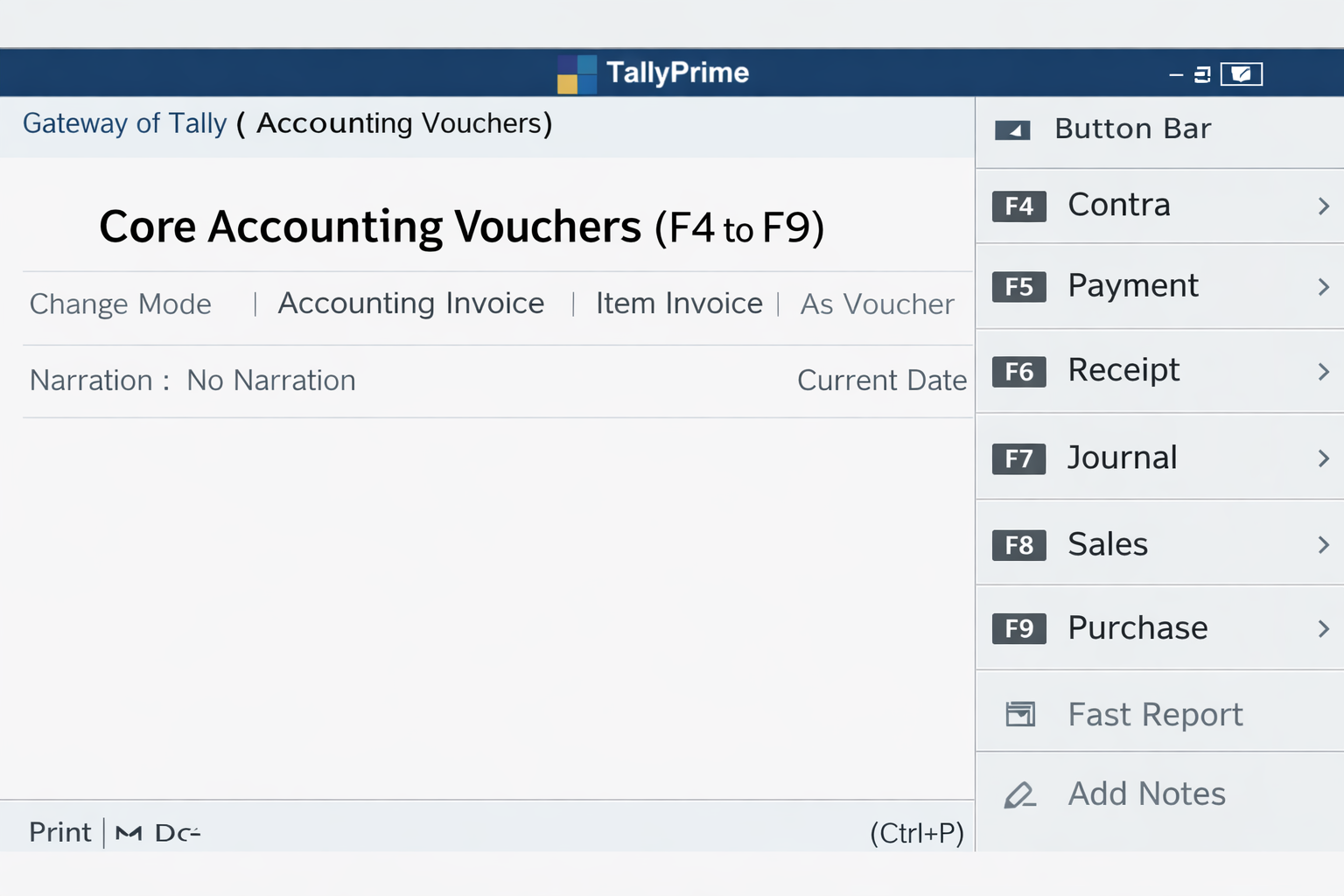Select the Change Mode option

pyautogui.click(x=121, y=303)
